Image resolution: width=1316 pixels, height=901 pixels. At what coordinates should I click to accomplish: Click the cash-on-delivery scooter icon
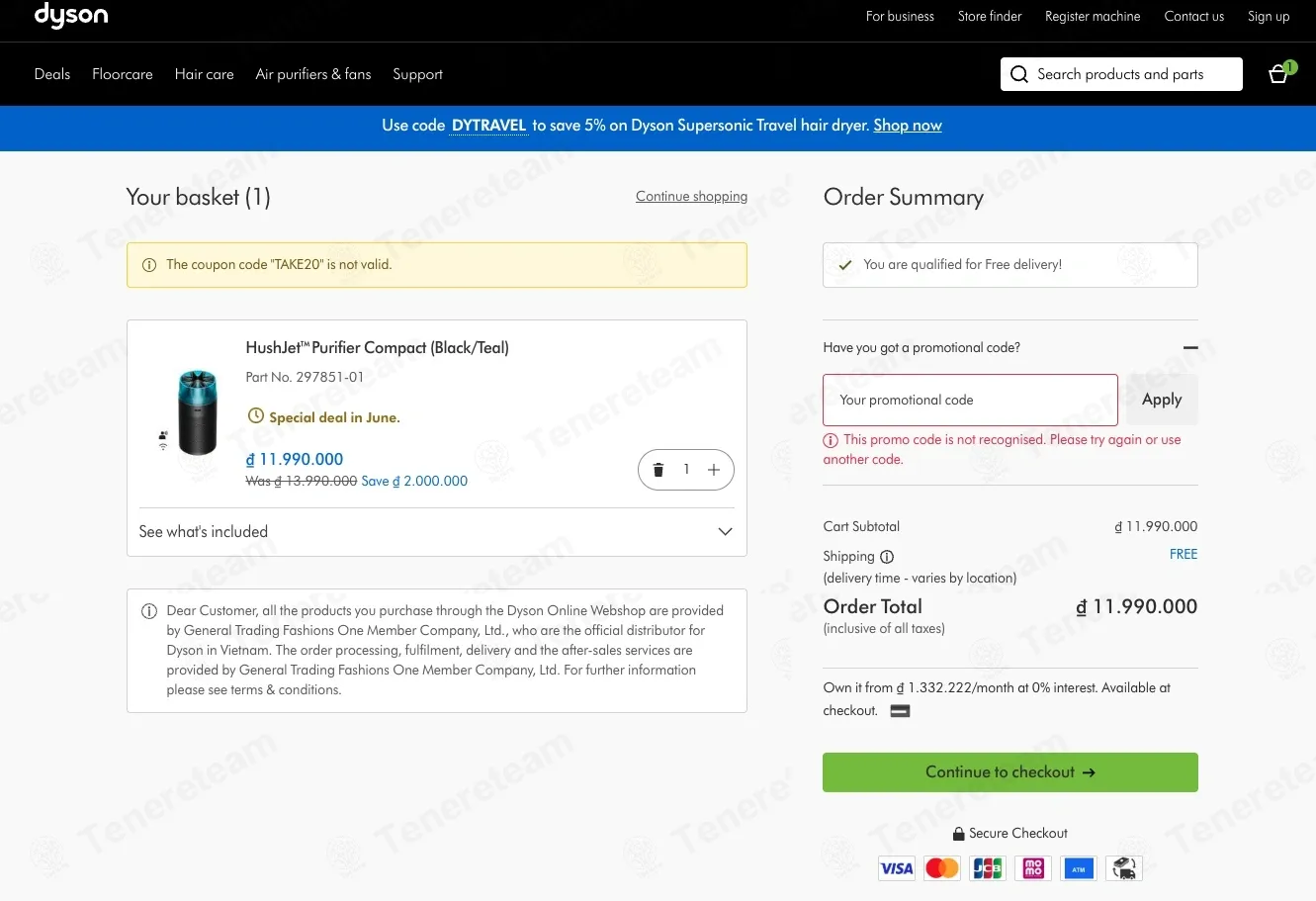point(1124,868)
